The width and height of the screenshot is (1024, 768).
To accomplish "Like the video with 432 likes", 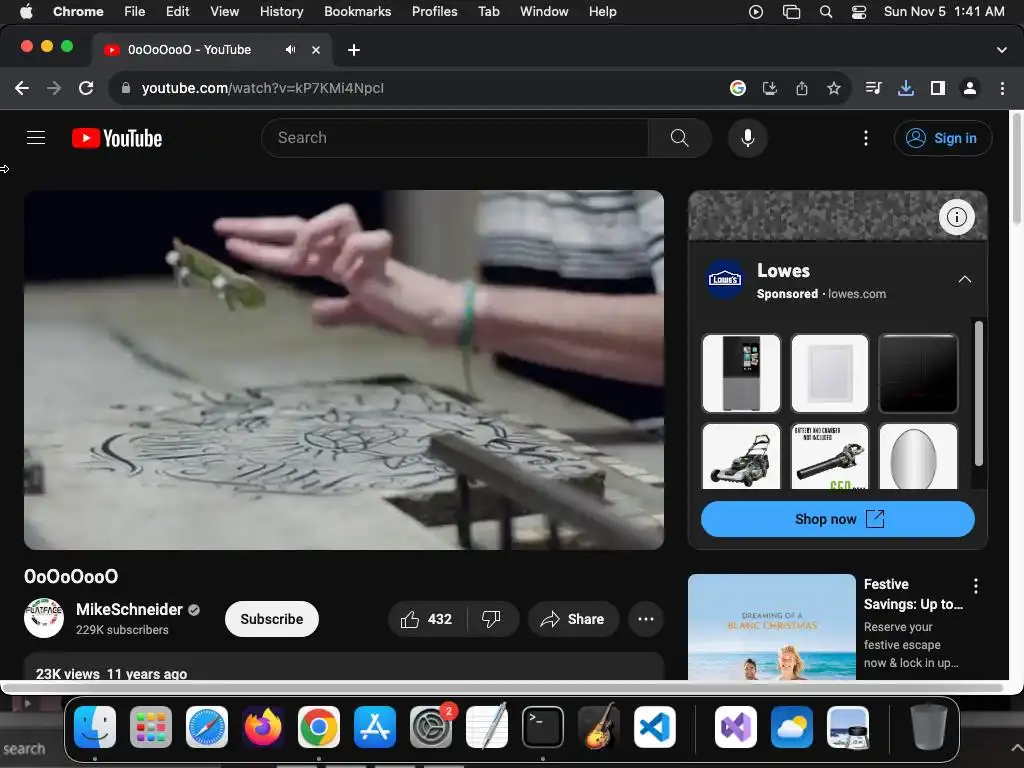I will [427, 619].
